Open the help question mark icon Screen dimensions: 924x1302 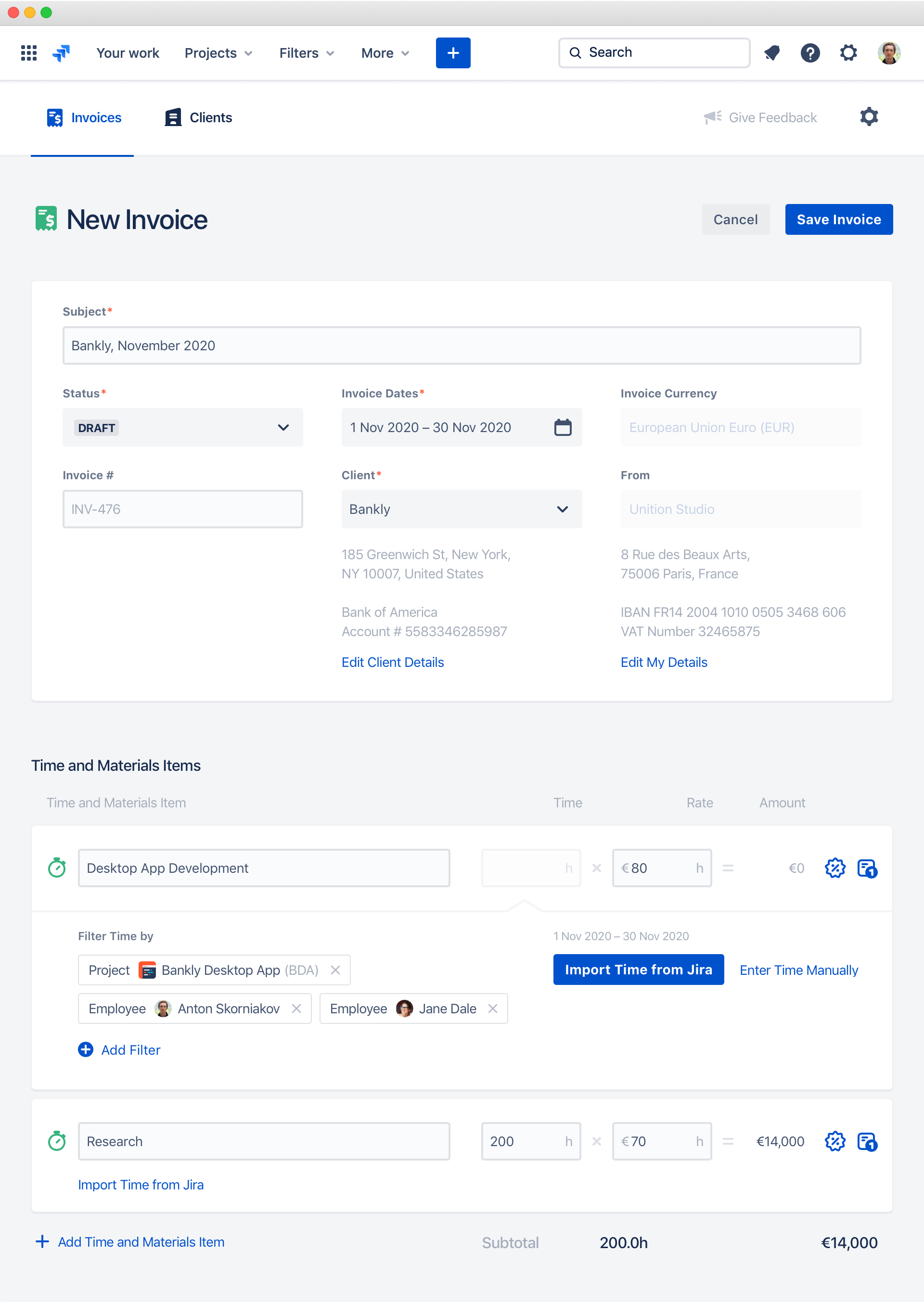(810, 53)
